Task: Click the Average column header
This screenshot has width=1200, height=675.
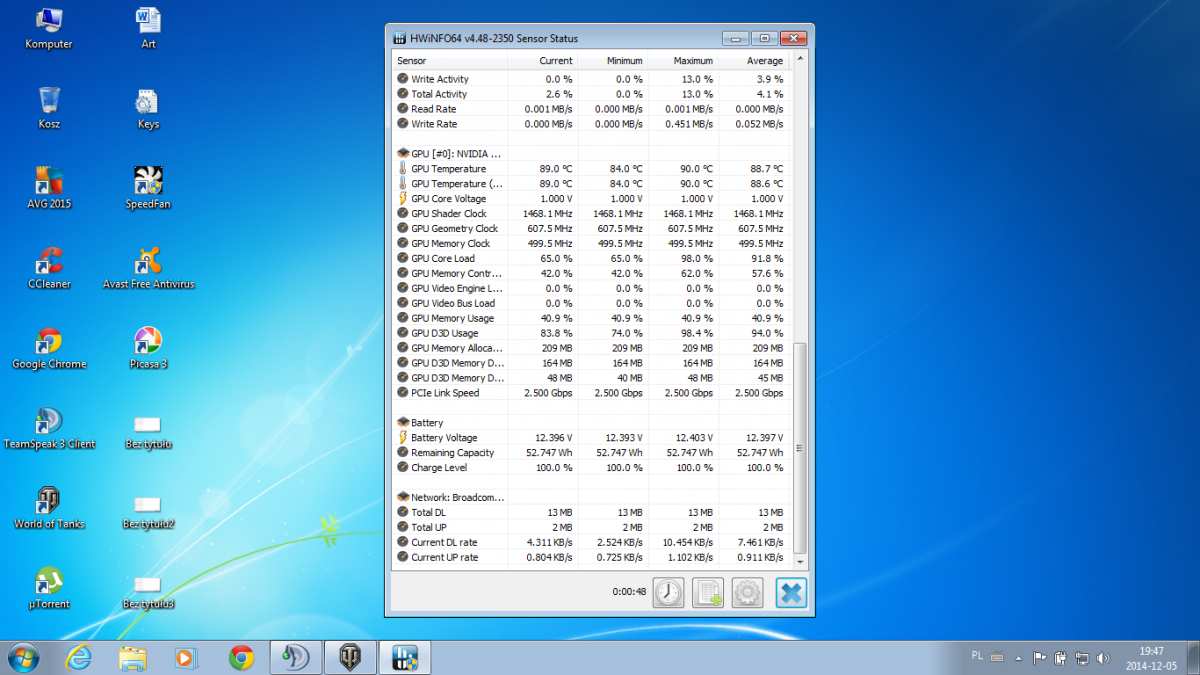Action: point(754,61)
